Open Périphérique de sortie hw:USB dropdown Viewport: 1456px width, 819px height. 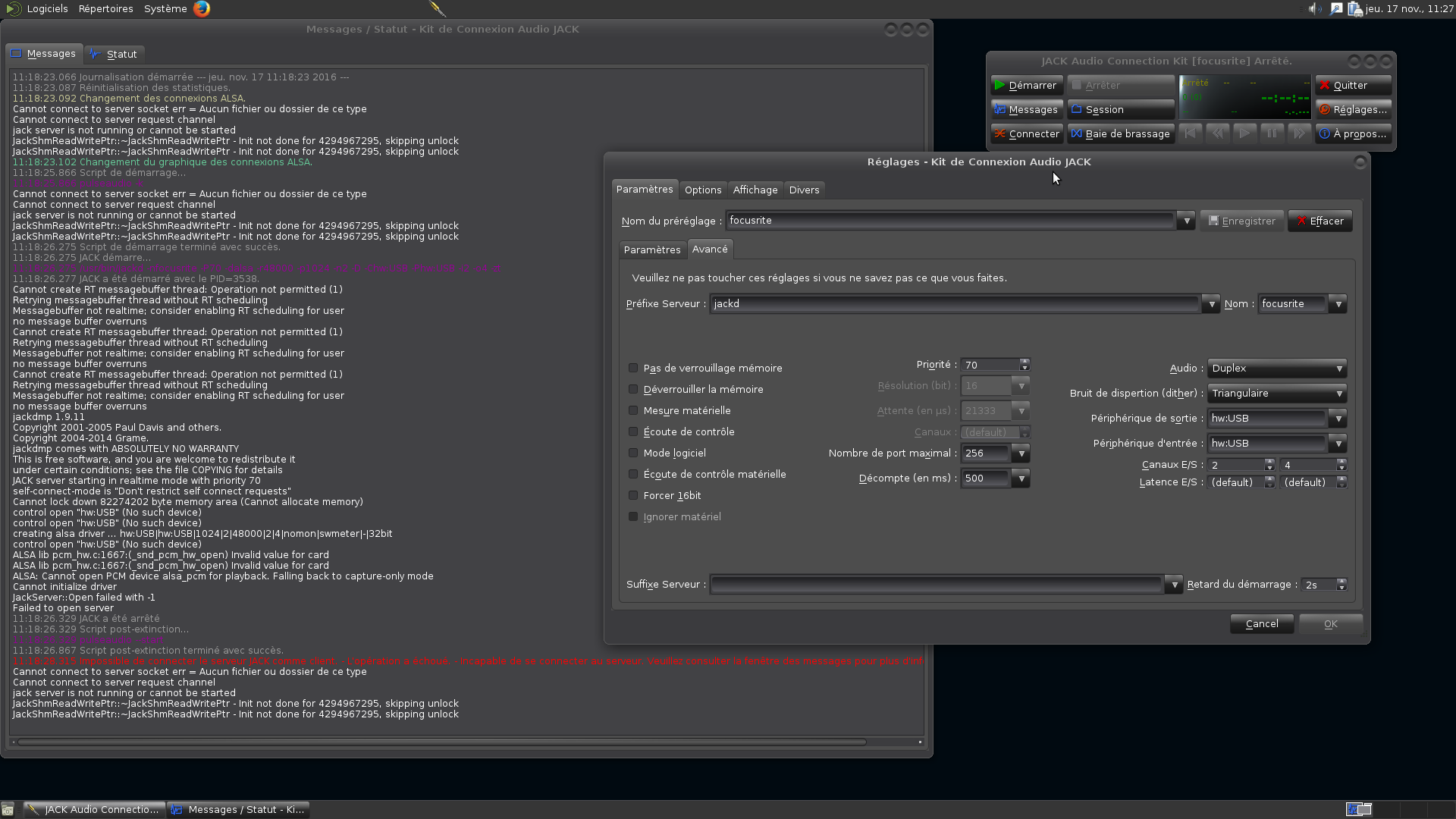[1338, 418]
